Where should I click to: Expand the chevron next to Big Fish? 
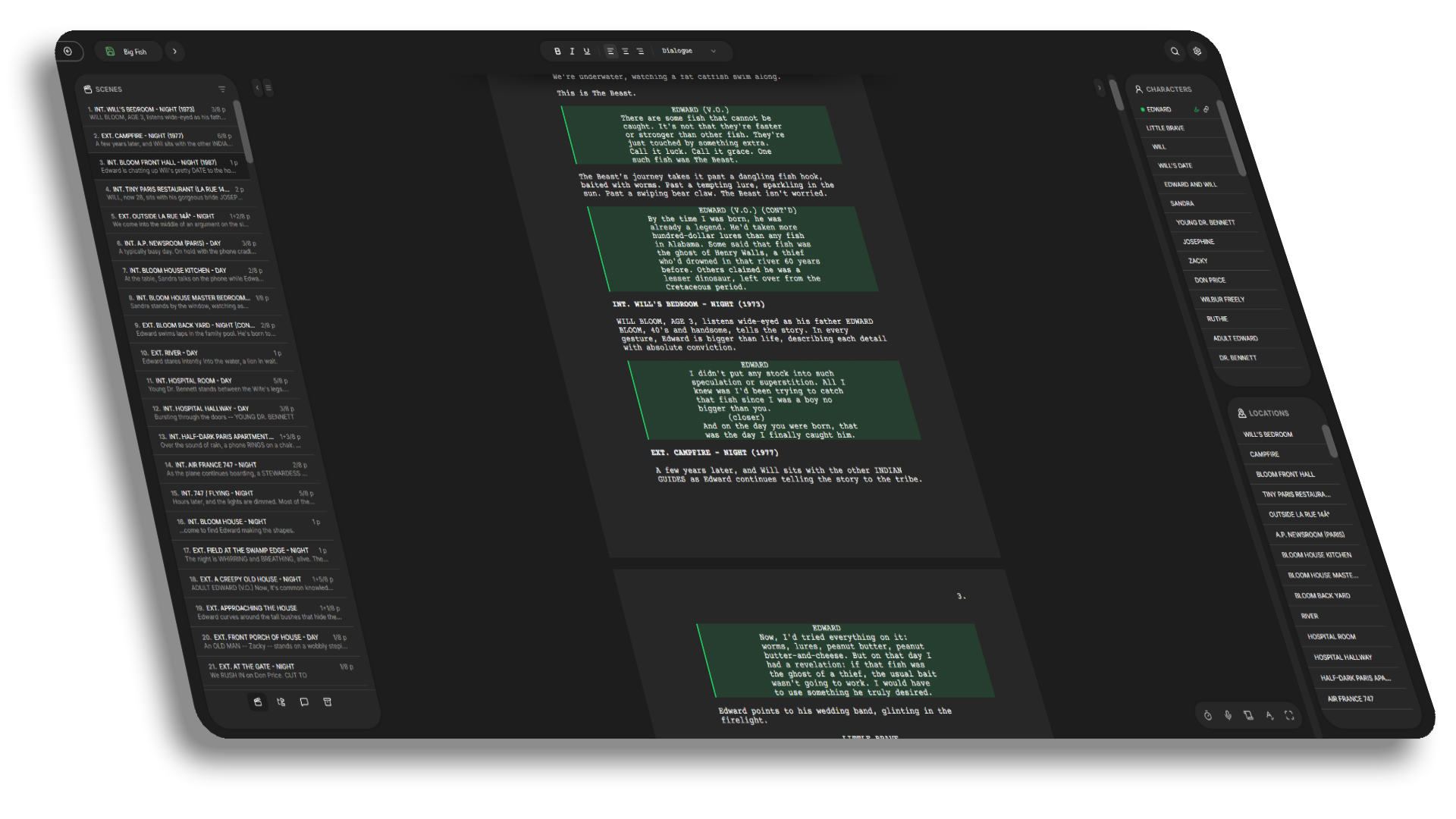coord(175,52)
